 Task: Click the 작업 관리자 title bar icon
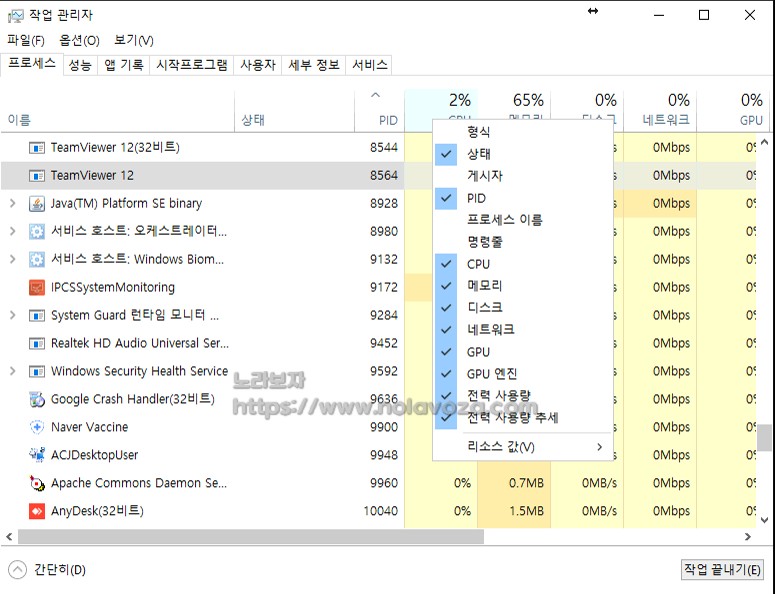15,16
